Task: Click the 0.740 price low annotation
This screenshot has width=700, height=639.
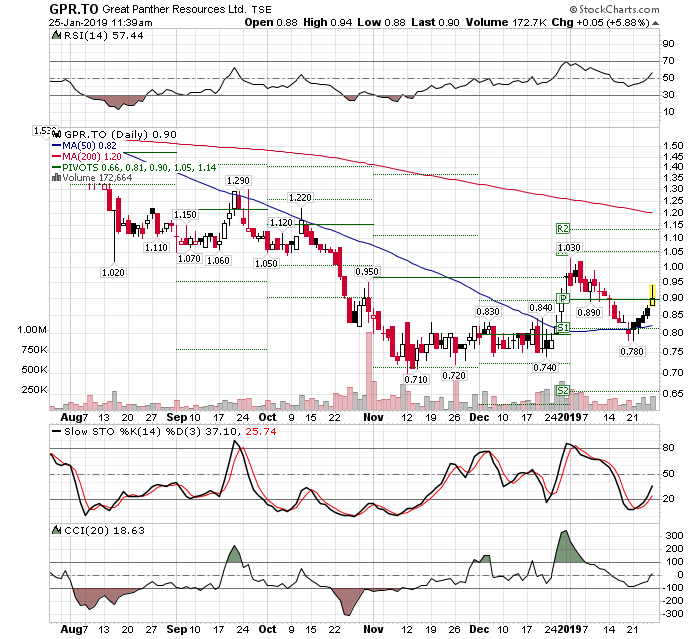Action: [545, 368]
